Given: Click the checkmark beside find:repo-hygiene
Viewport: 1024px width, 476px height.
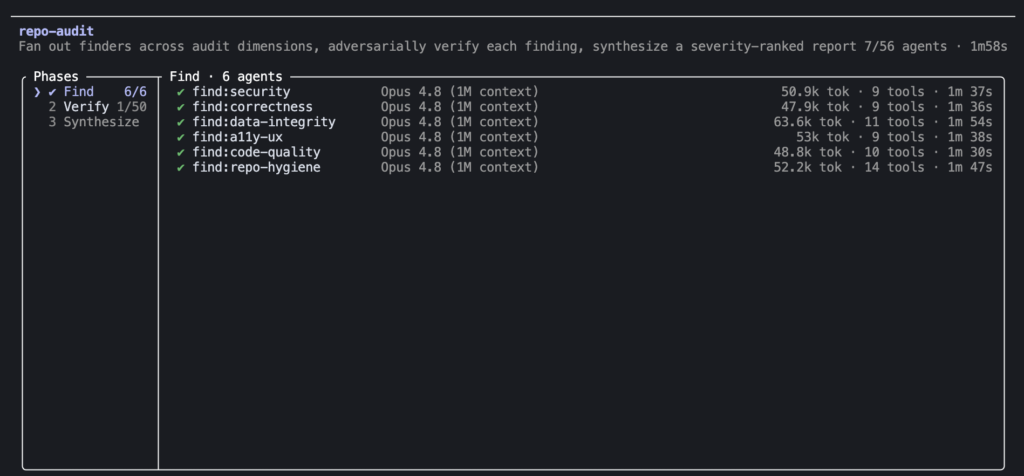Looking at the screenshot, I should pos(181,167).
